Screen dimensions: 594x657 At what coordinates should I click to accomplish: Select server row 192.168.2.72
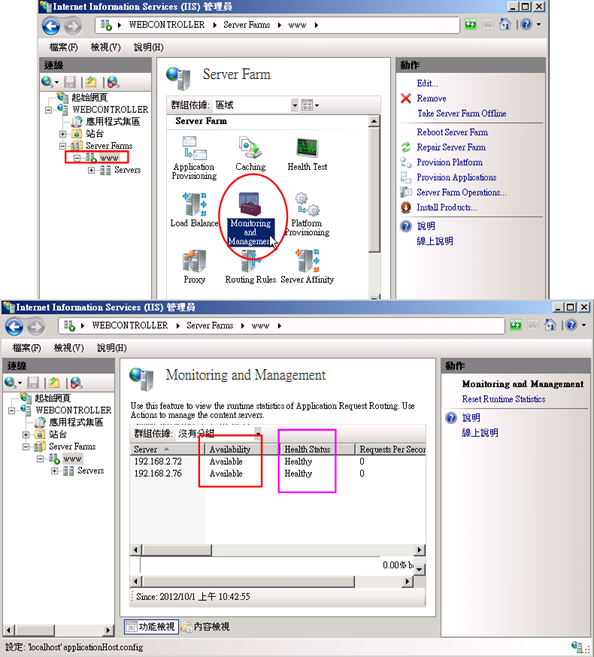[x=278, y=462]
